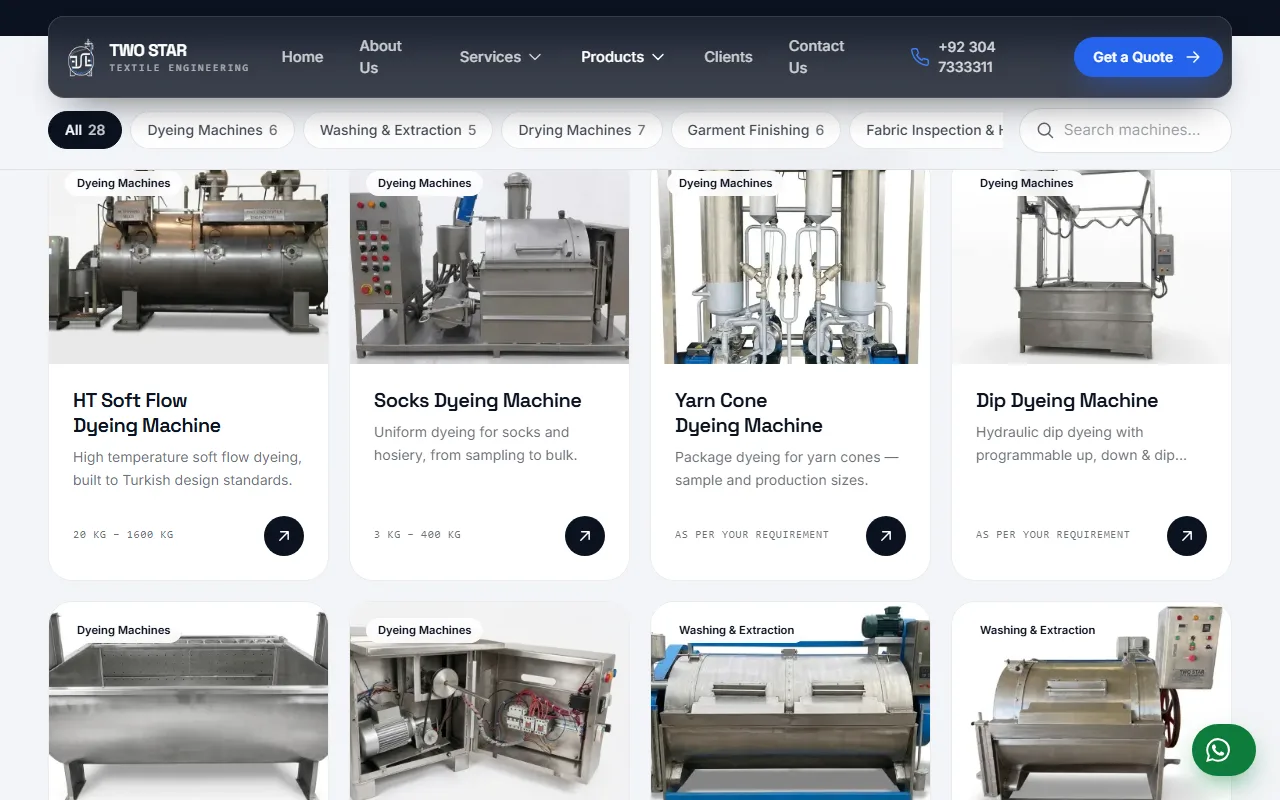Filter by Drying Machines category
This screenshot has height=800, width=1280.
tap(582, 130)
